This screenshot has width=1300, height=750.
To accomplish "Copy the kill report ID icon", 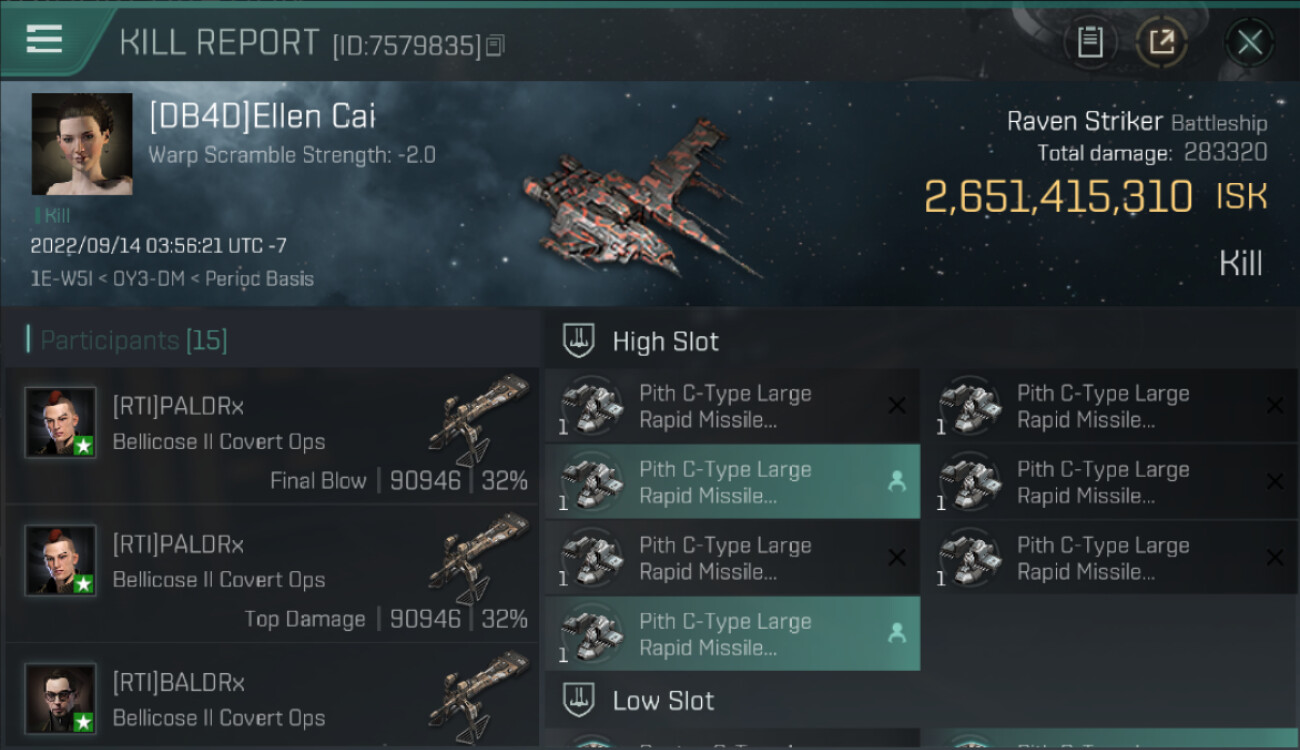I will (x=496, y=45).
